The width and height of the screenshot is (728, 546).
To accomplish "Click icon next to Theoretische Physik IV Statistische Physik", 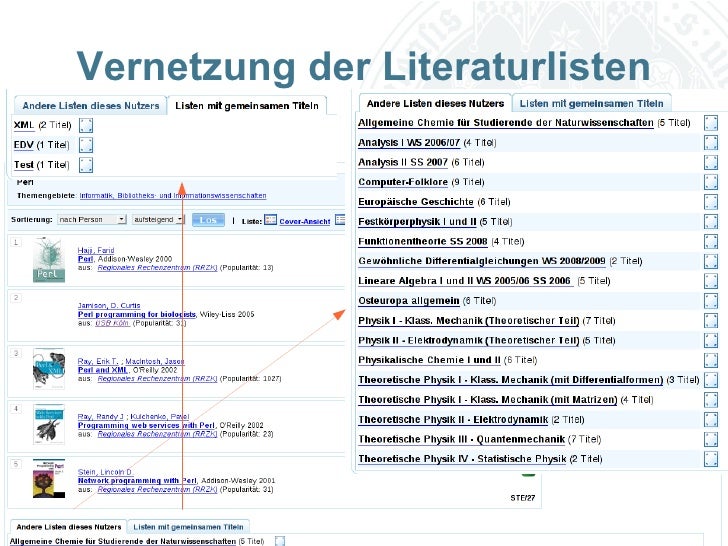I will [x=711, y=459].
